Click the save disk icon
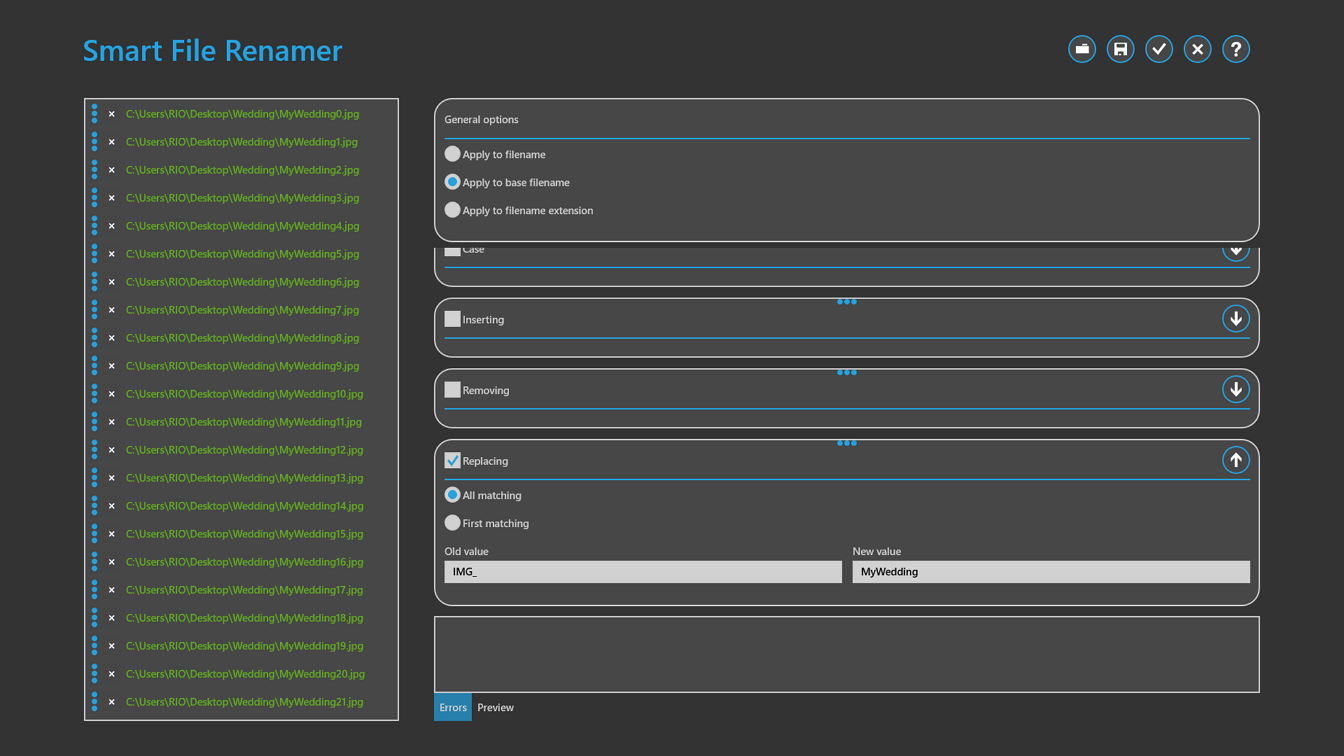This screenshot has height=756, width=1344. 1120,49
